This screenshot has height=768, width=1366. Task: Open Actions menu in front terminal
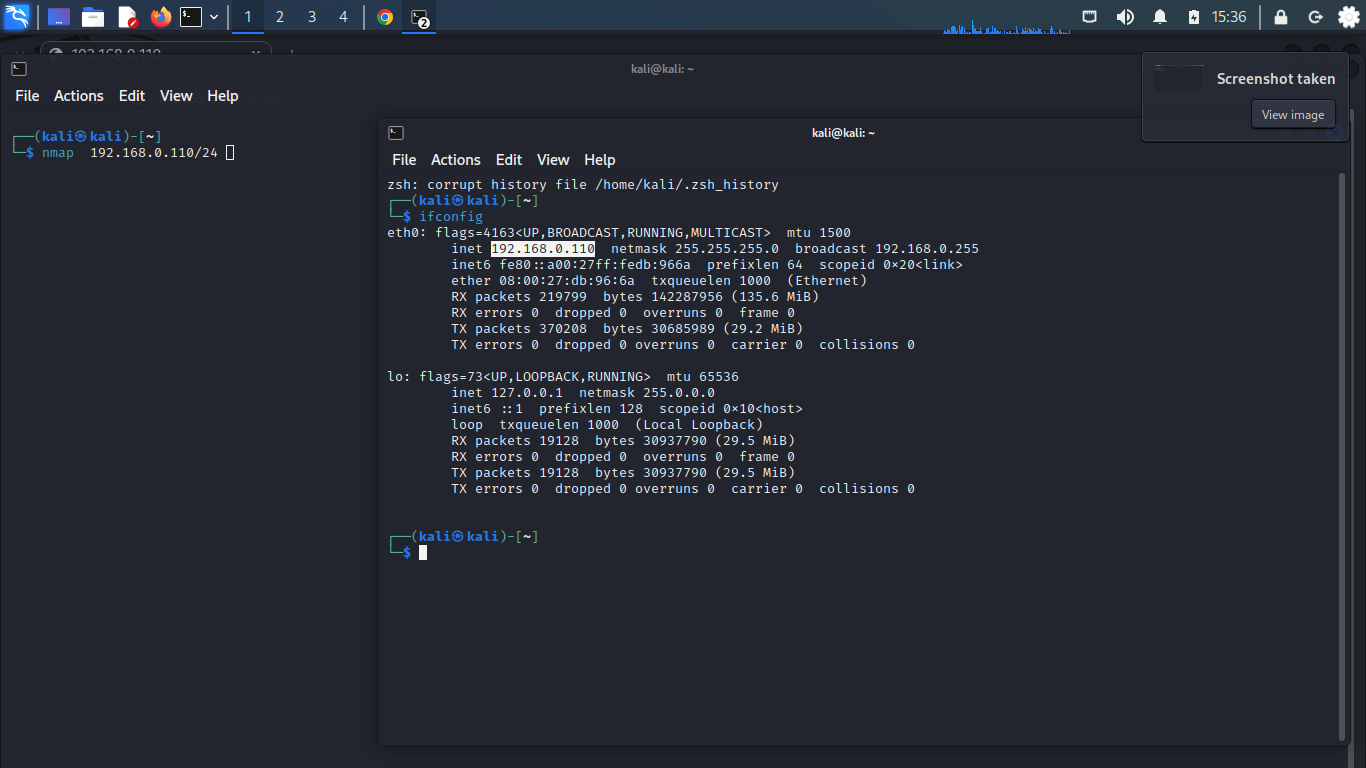point(456,160)
